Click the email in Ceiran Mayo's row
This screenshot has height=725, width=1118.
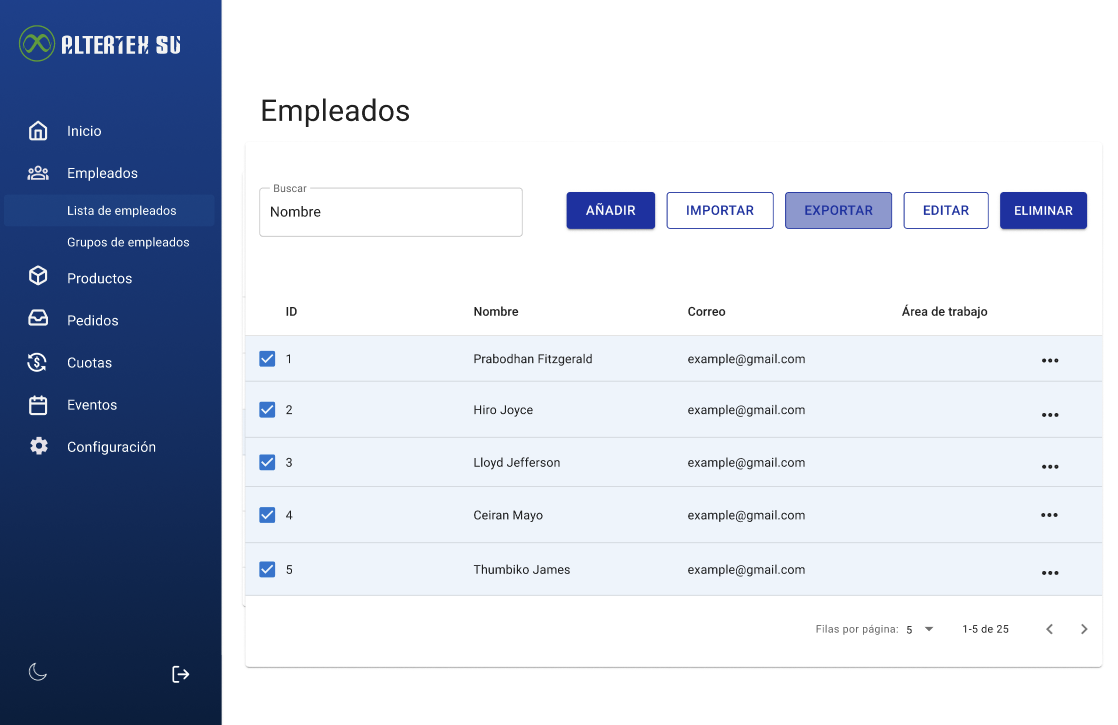pos(746,515)
